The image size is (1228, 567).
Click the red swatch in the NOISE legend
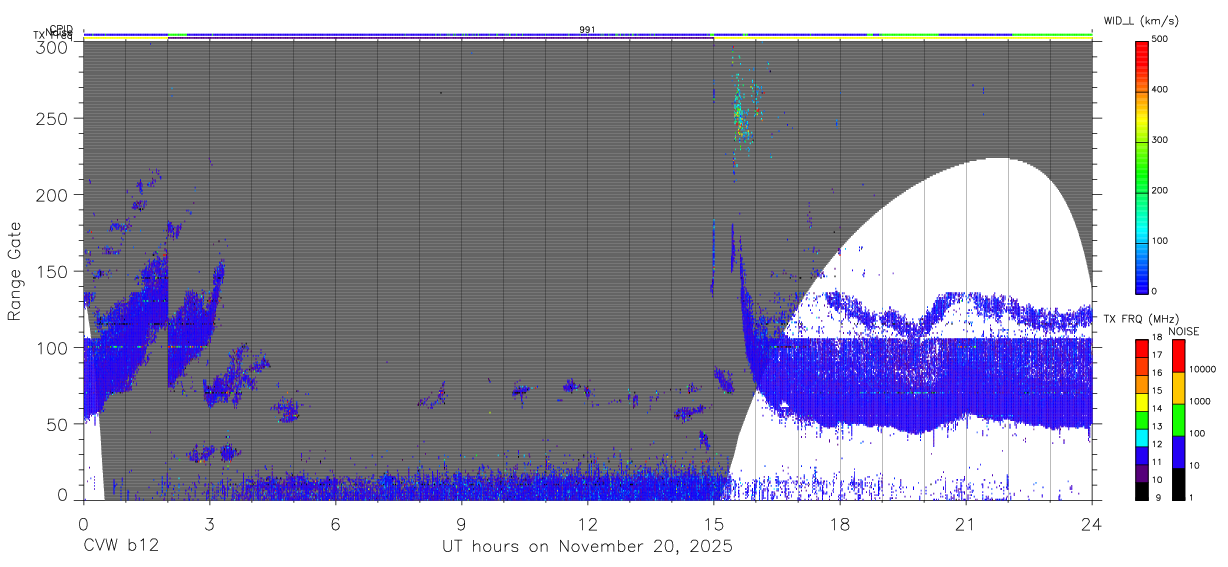coord(1178,356)
